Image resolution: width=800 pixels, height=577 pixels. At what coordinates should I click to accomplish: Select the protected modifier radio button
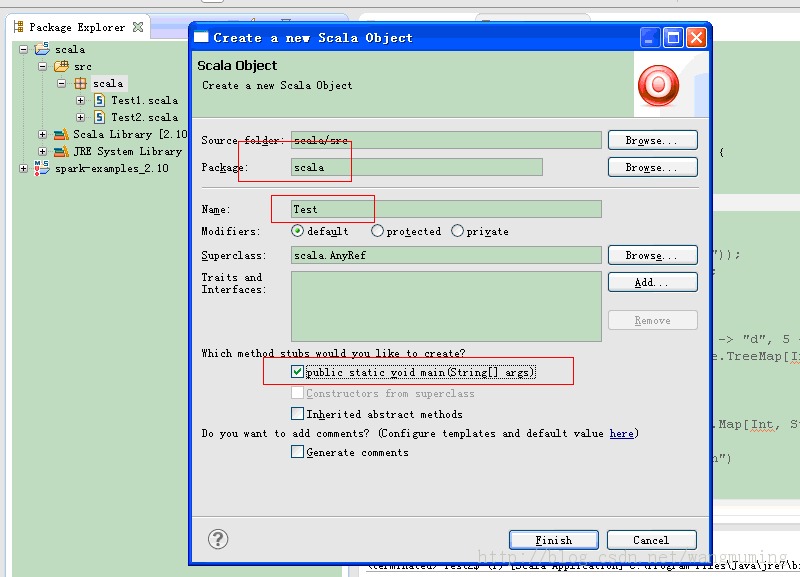coord(377,231)
